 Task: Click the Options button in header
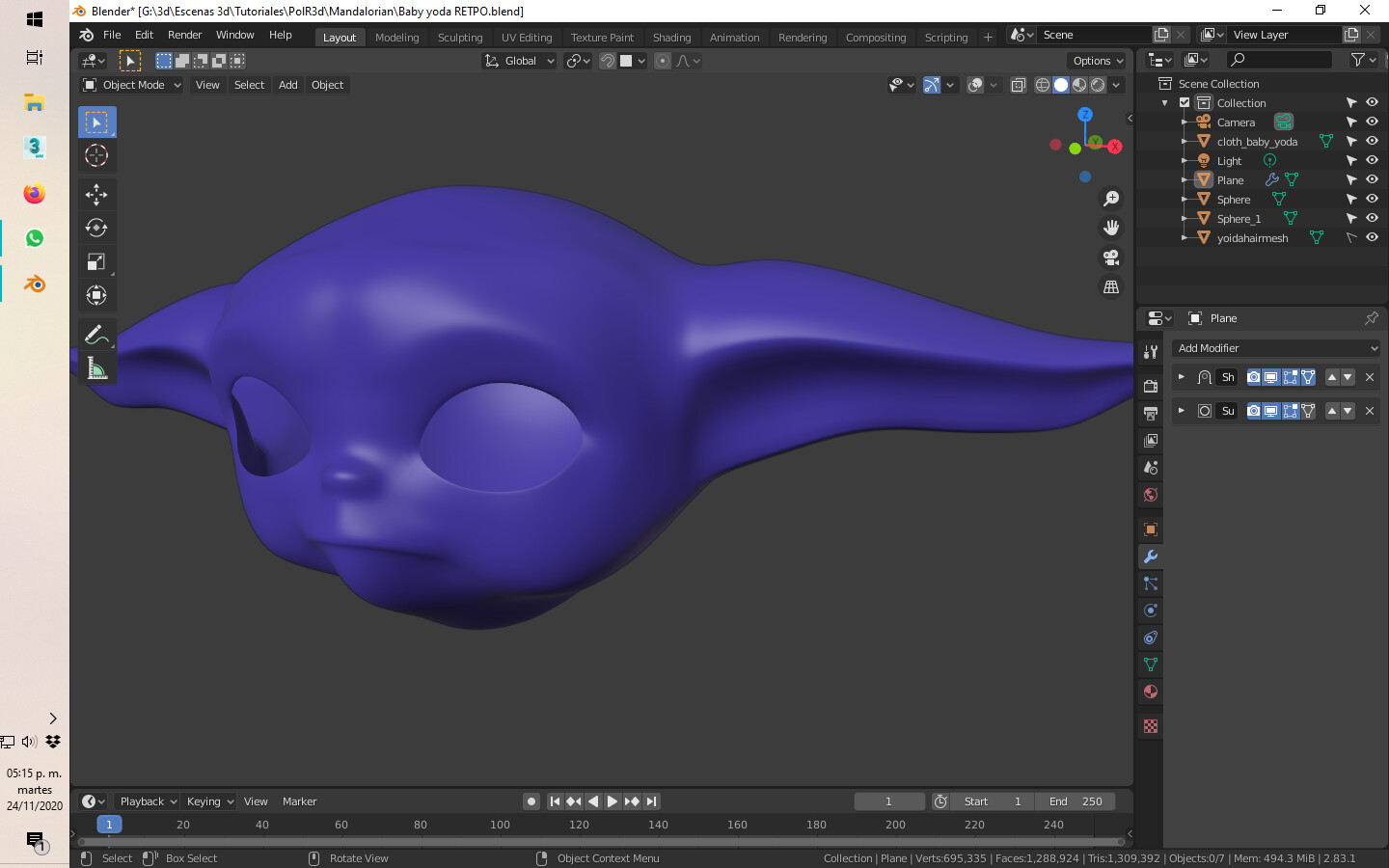[1098, 61]
